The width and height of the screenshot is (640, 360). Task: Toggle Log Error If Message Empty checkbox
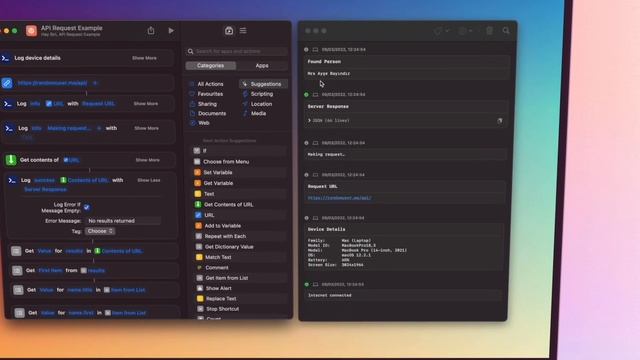(87, 207)
